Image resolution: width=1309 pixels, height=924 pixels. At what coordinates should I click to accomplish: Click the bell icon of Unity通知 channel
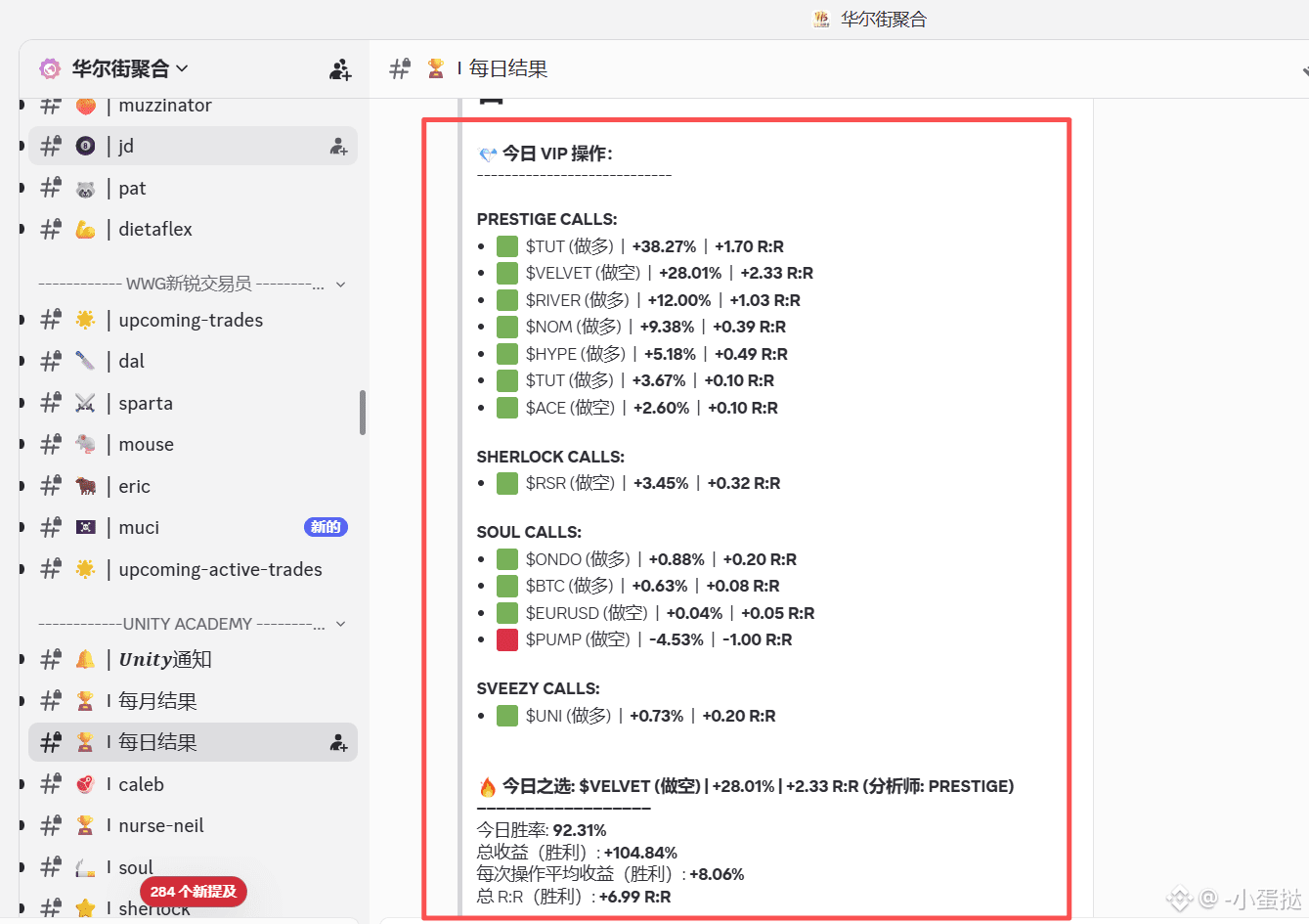pyautogui.click(x=86, y=660)
